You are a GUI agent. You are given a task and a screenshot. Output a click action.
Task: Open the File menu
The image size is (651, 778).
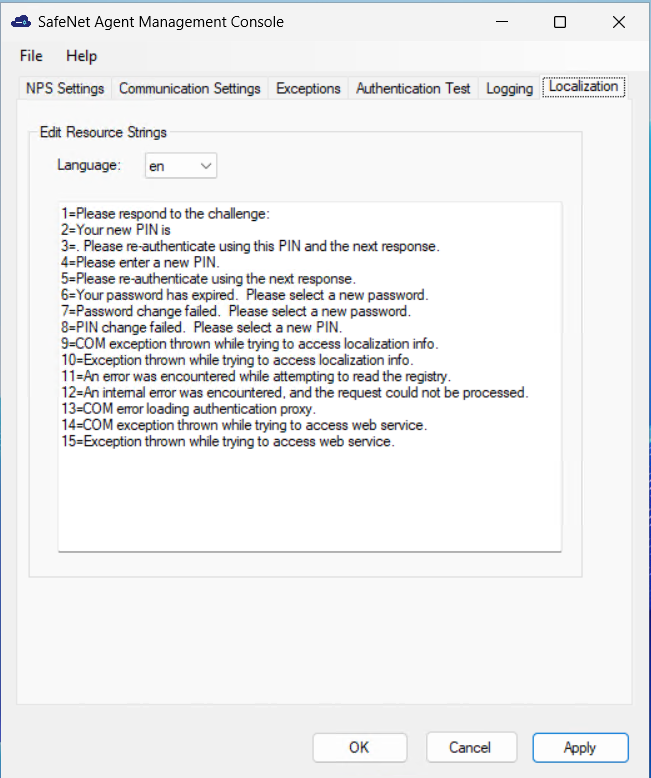point(31,56)
